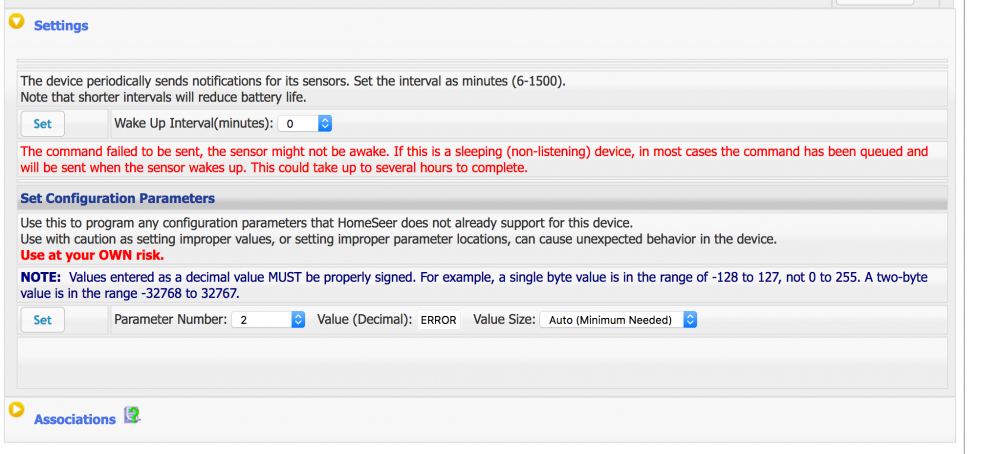This screenshot has height=454, width=1000.
Task: Click the Associations section heading
Action: point(75,420)
